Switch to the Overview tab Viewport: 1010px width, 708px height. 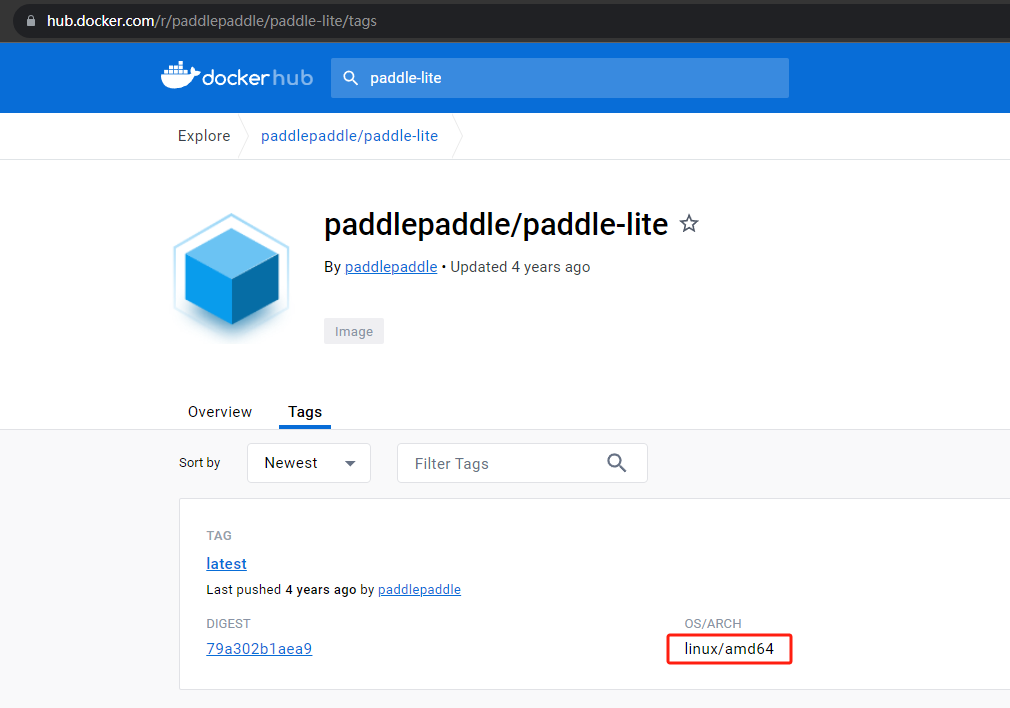(x=220, y=412)
